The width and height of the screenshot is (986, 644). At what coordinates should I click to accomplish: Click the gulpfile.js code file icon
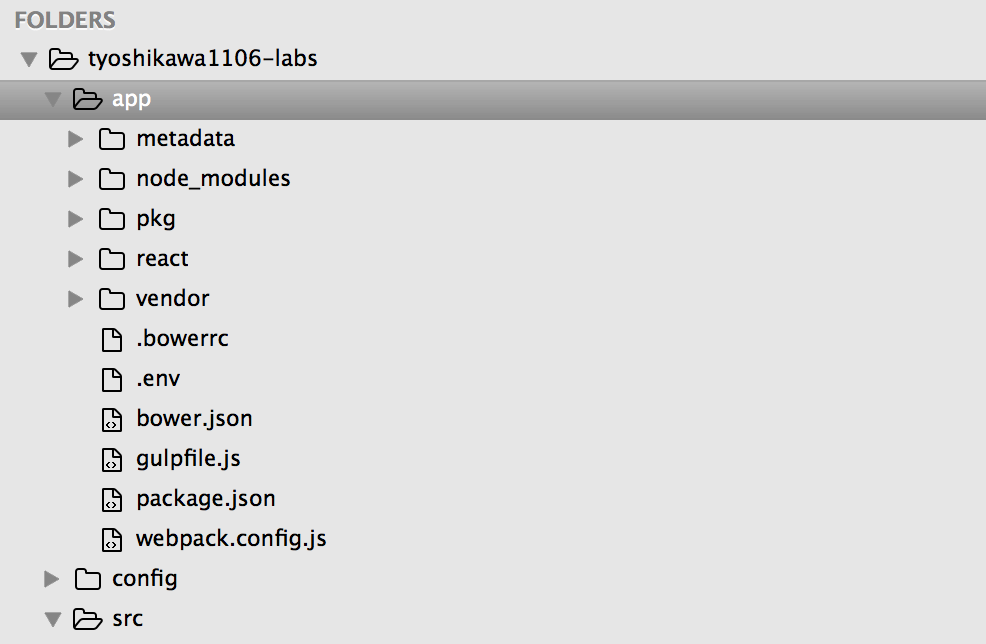click(x=112, y=459)
